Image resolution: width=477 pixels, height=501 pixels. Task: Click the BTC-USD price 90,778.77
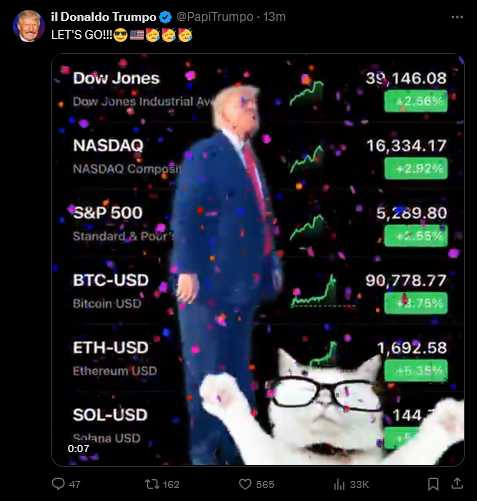point(406,280)
